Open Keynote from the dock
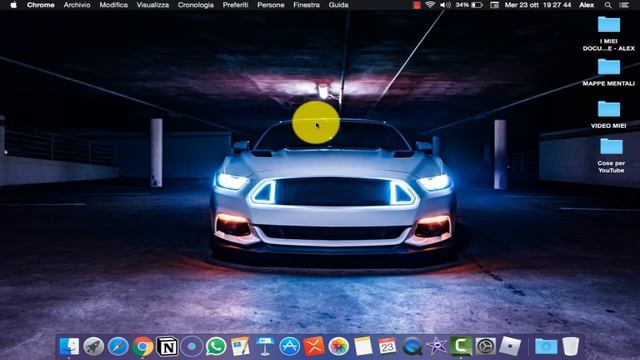The width and height of the screenshot is (640, 360). 265,347
